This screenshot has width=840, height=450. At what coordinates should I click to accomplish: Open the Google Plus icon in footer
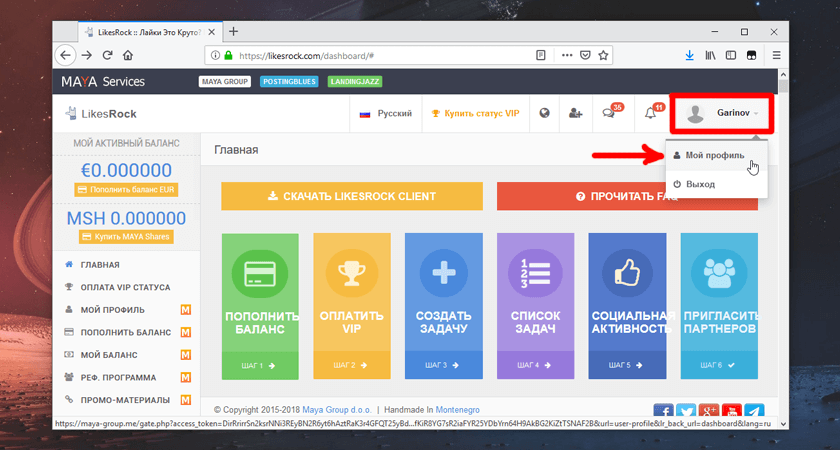[x=709, y=411]
